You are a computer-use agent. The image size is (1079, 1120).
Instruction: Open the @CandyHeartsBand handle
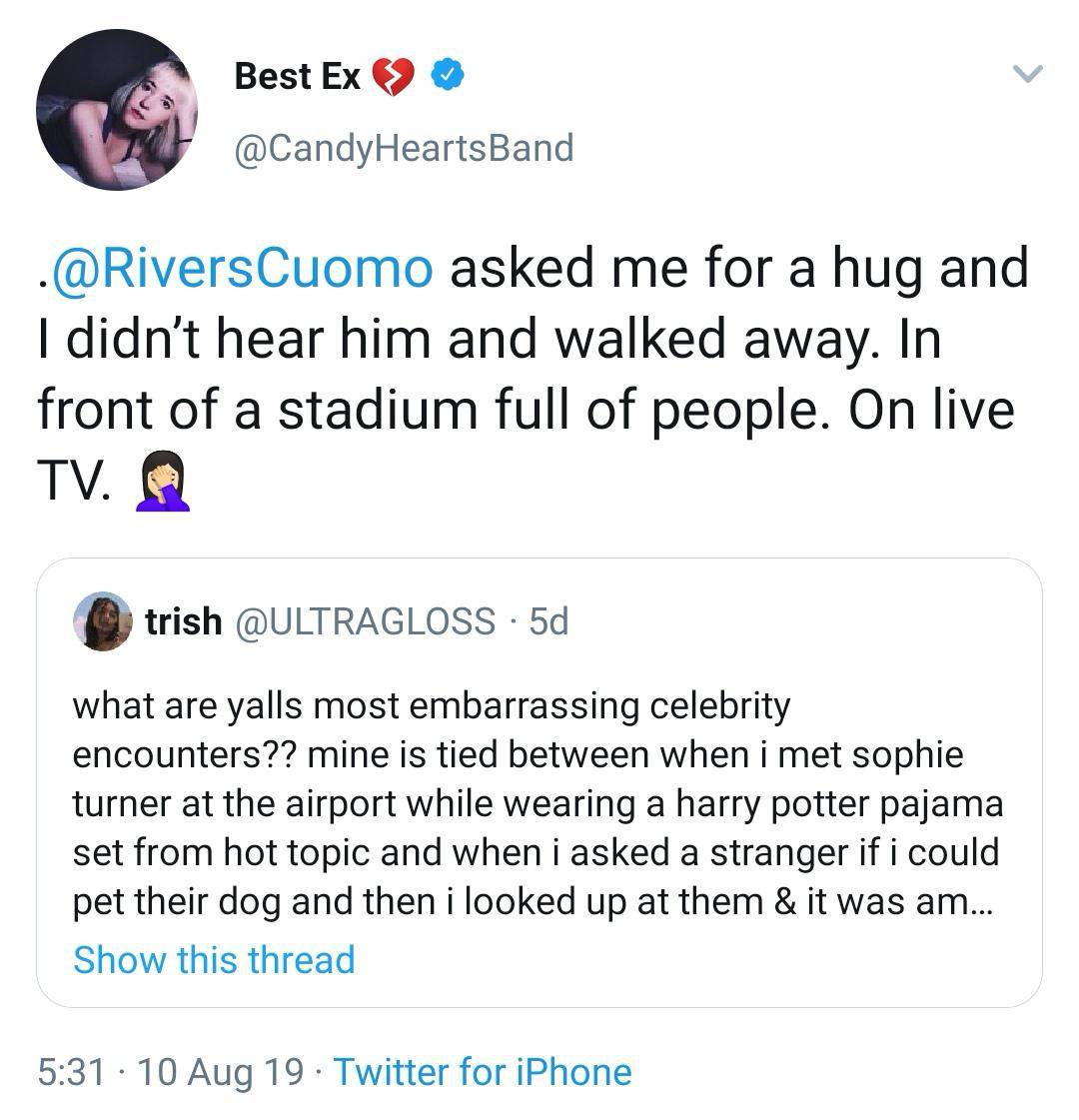pos(404,148)
